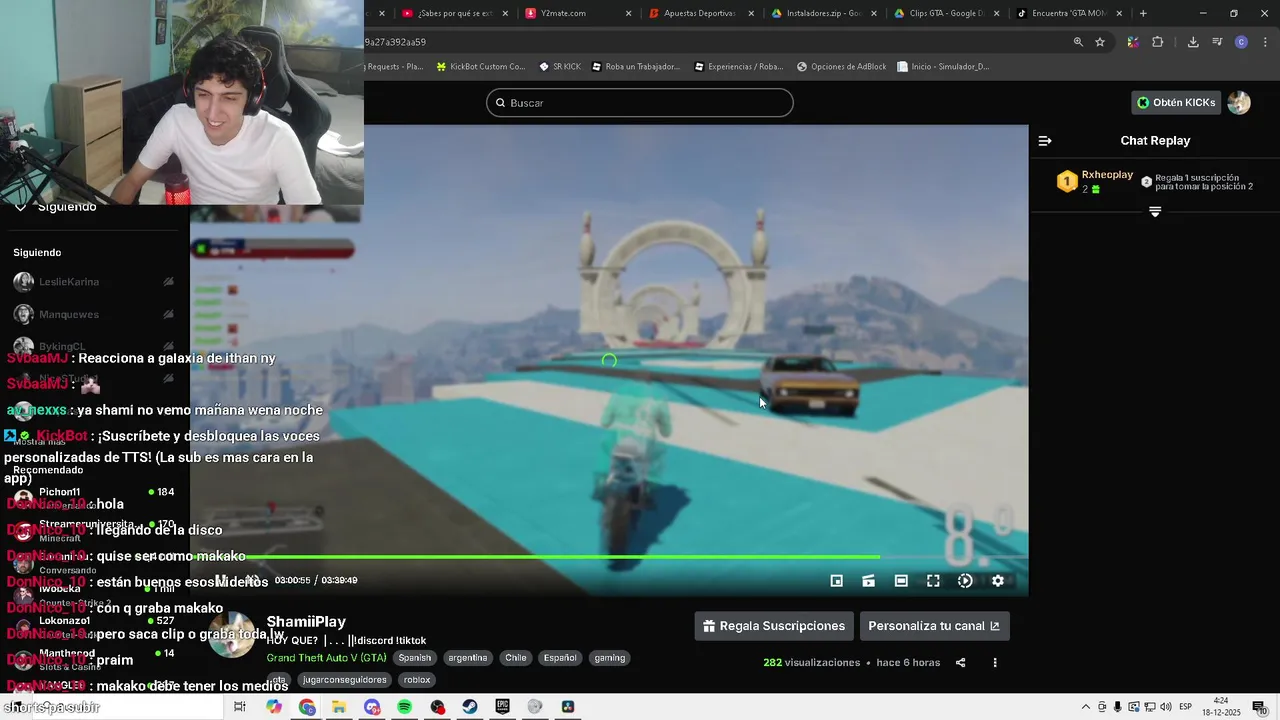Open Epic Games Launcher from taskbar

pos(502,707)
